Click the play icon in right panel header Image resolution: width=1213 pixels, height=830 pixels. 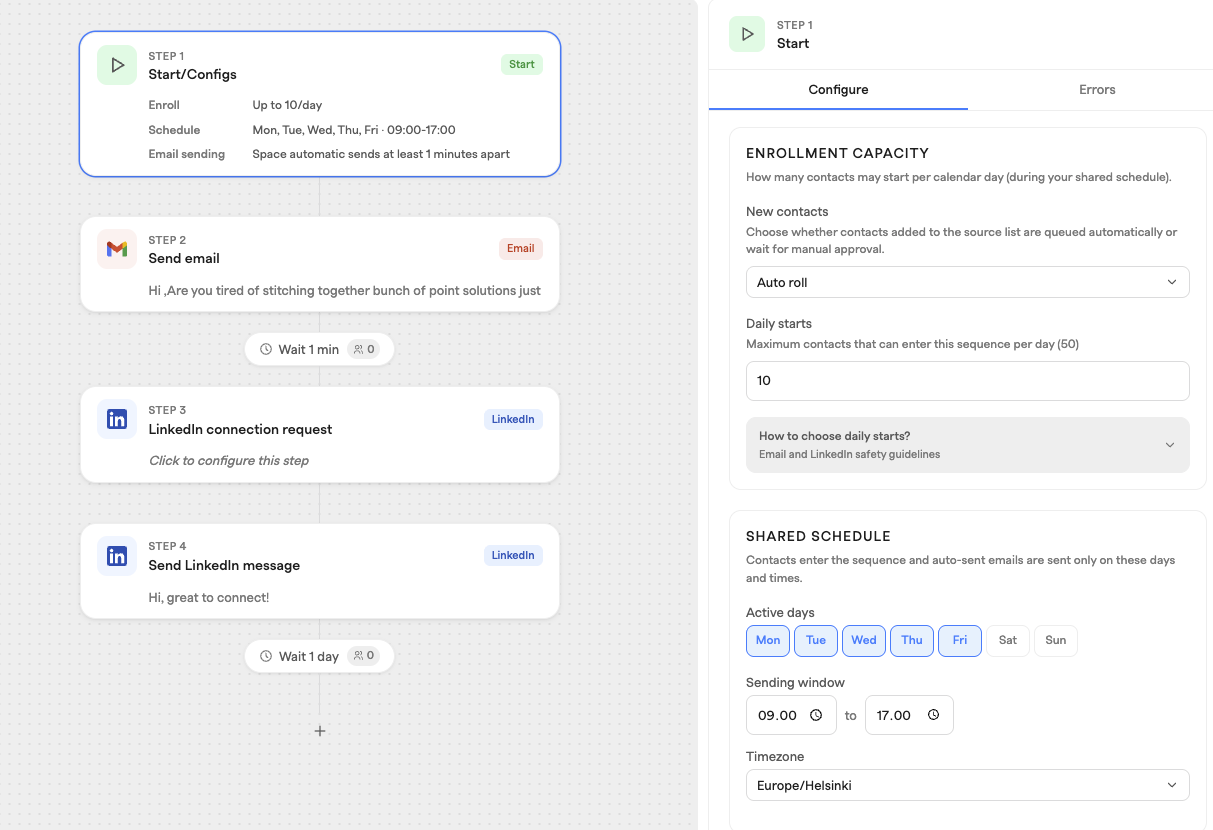pos(747,34)
